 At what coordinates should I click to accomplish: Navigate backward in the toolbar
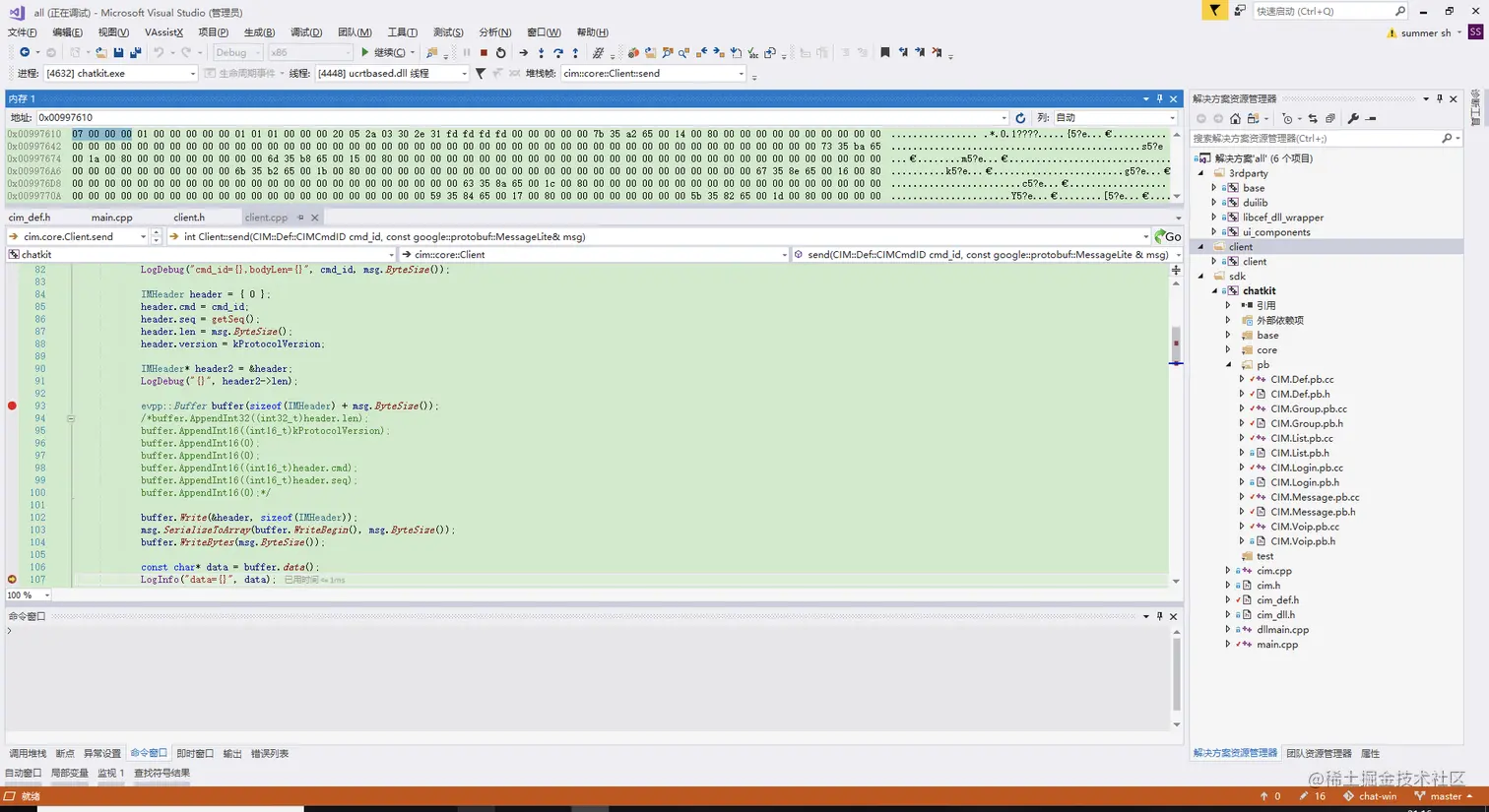tap(25, 53)
